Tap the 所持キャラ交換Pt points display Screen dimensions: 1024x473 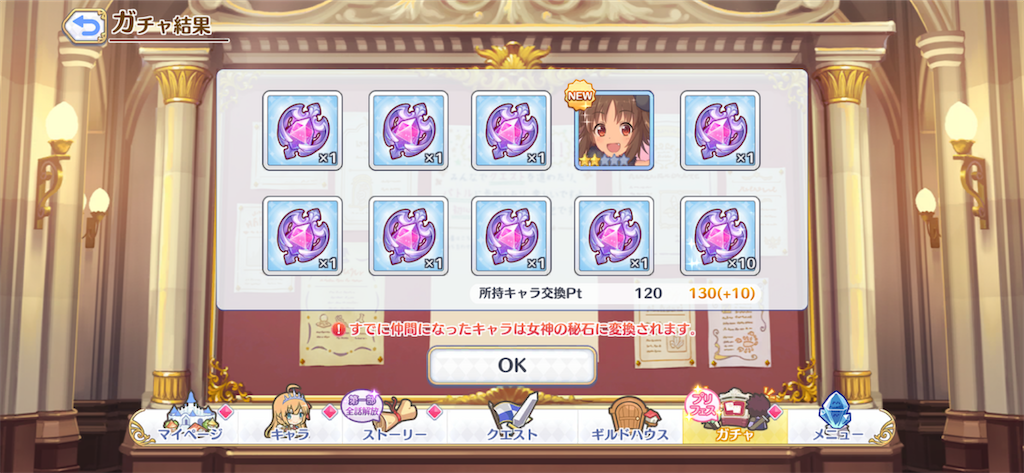tap(615, 293)
